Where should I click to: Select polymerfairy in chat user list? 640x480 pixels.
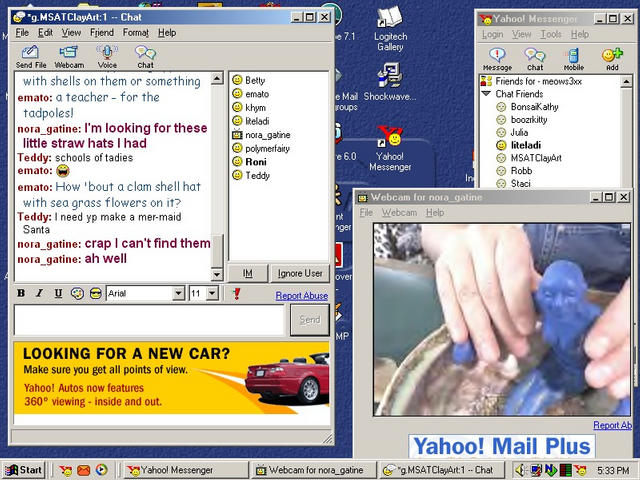267,148
